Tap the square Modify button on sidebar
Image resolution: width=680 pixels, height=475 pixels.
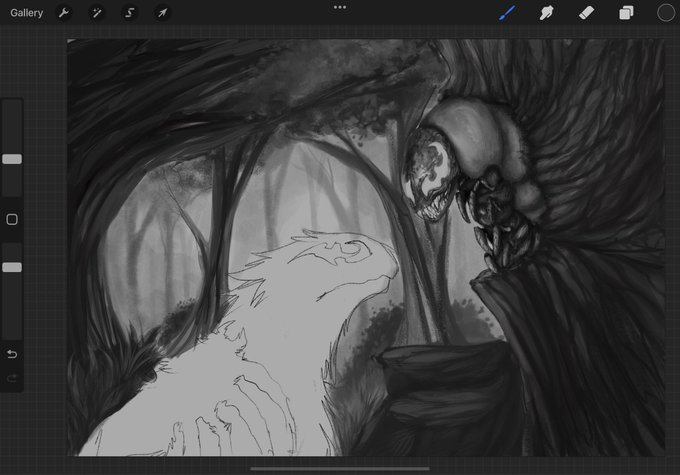[12, 219]
